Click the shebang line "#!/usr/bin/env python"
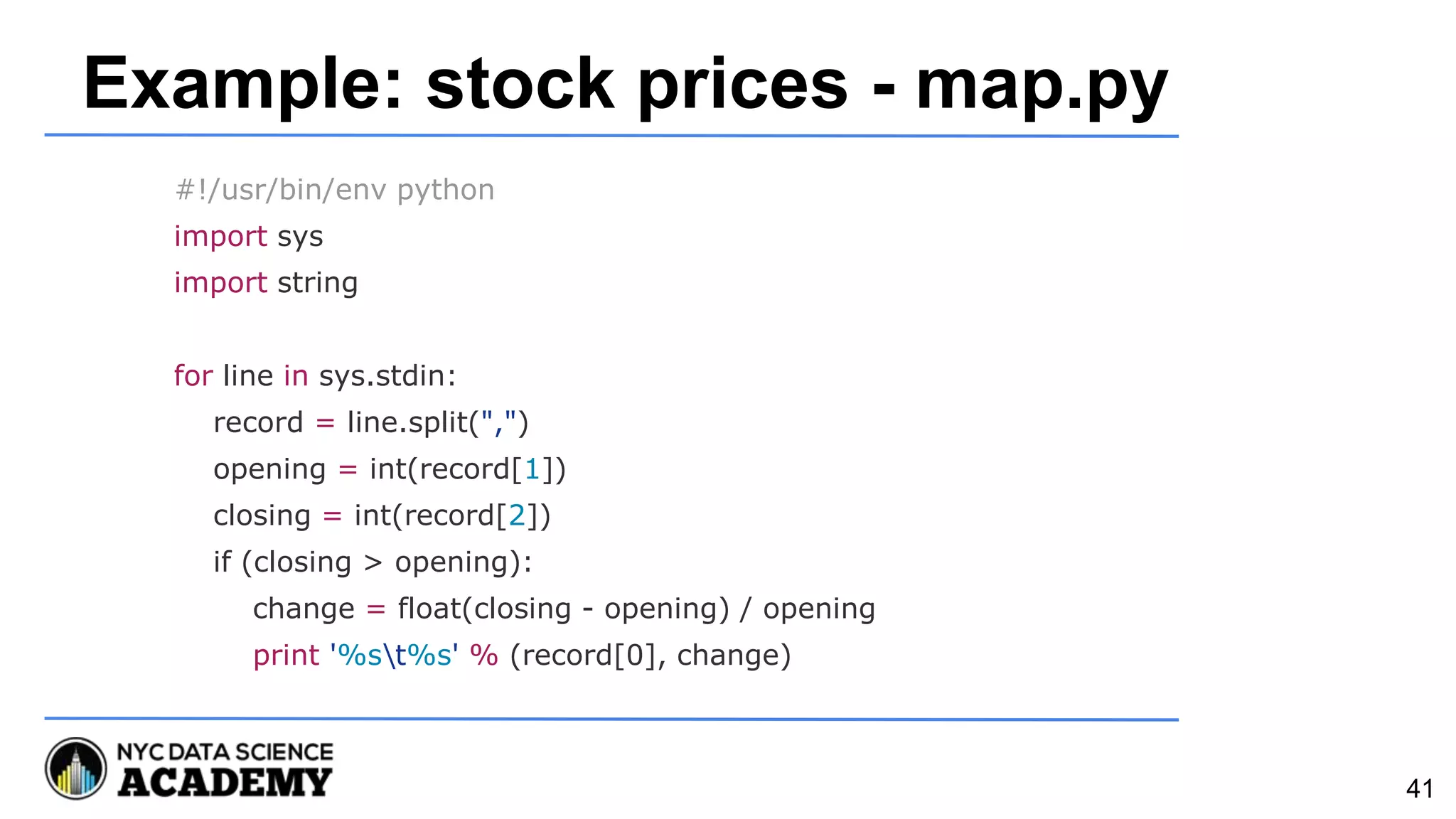This screenshot has height=819, width=1456. (334, 190)
